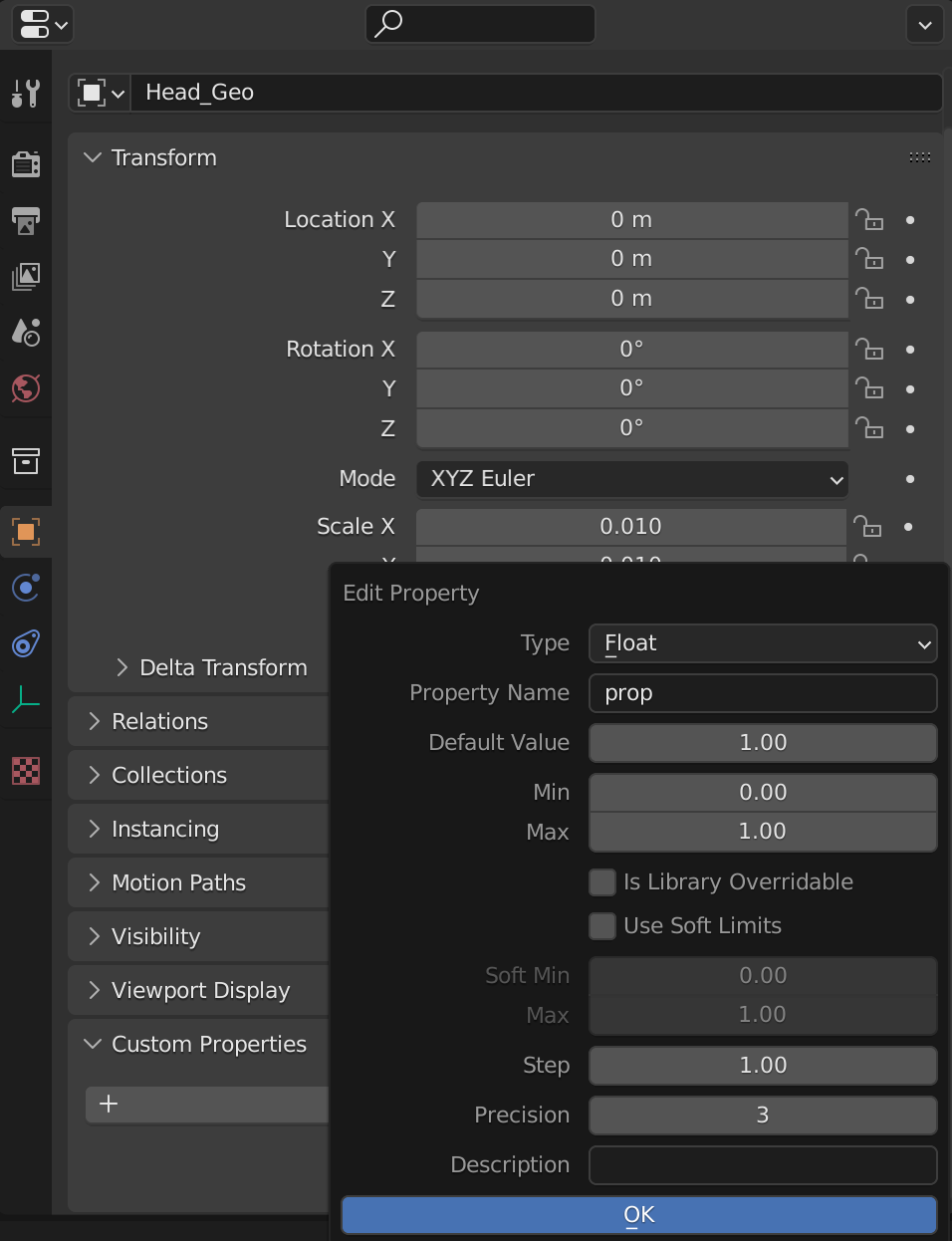
Task: Click the Default Value slider field
Action: (763, 743)
